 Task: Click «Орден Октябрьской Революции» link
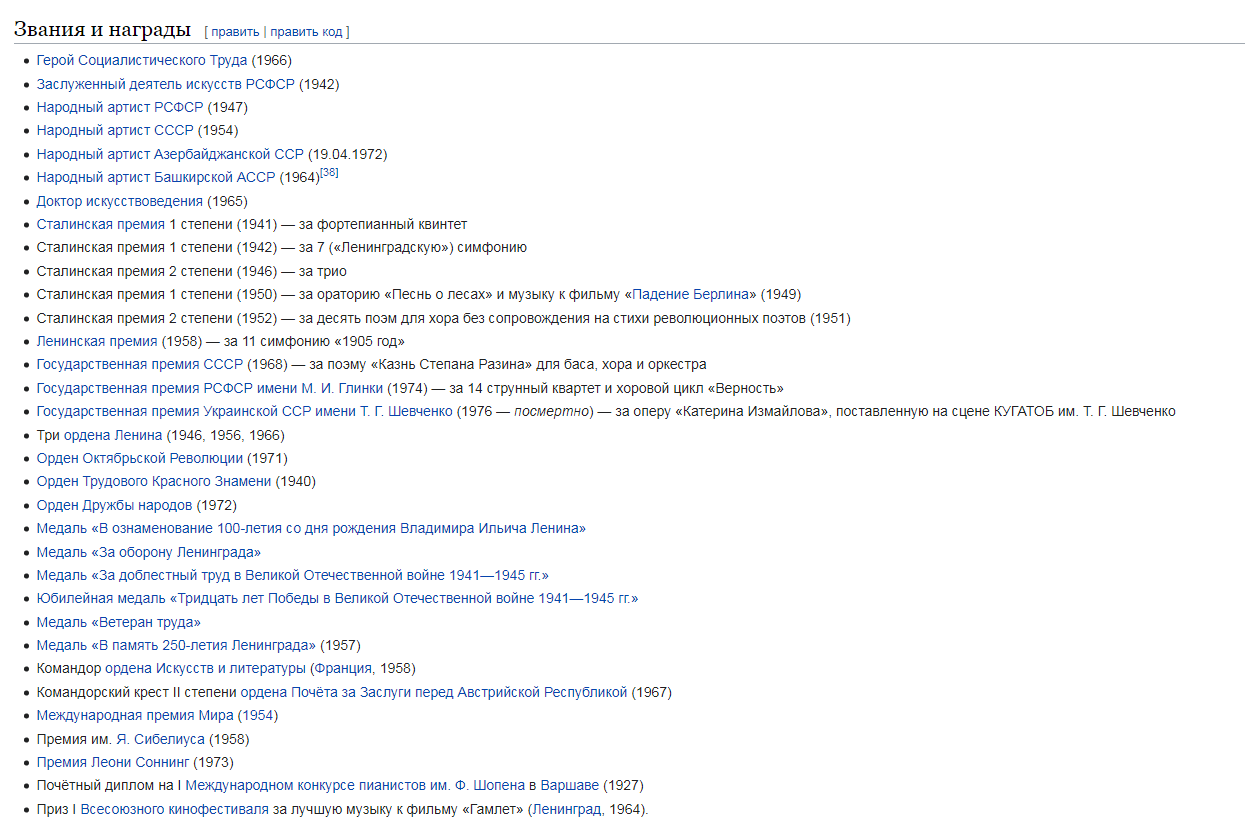point(139,458)
